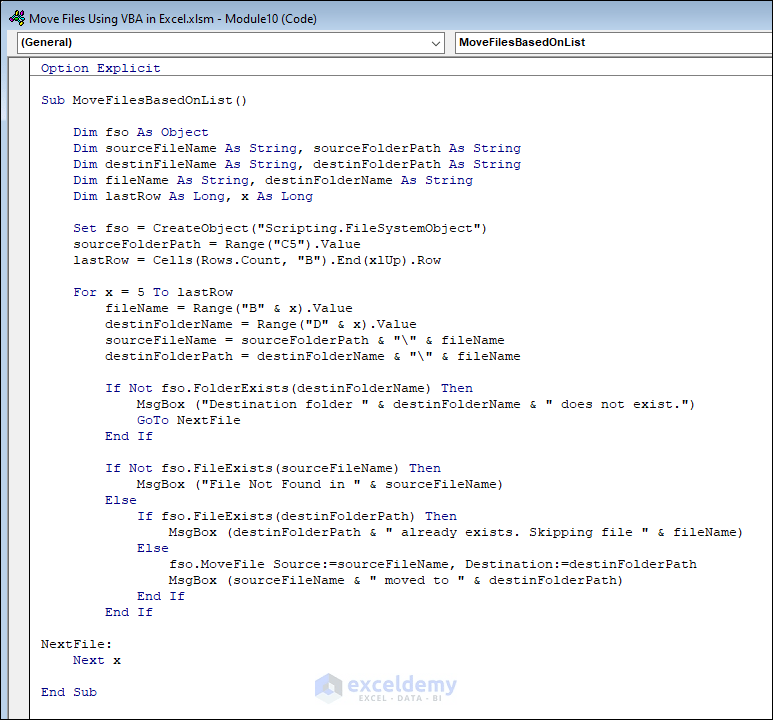
Task: Click the 'If Not fso.FileExists(sourceFileName)' line
Action: coord(273,468)
